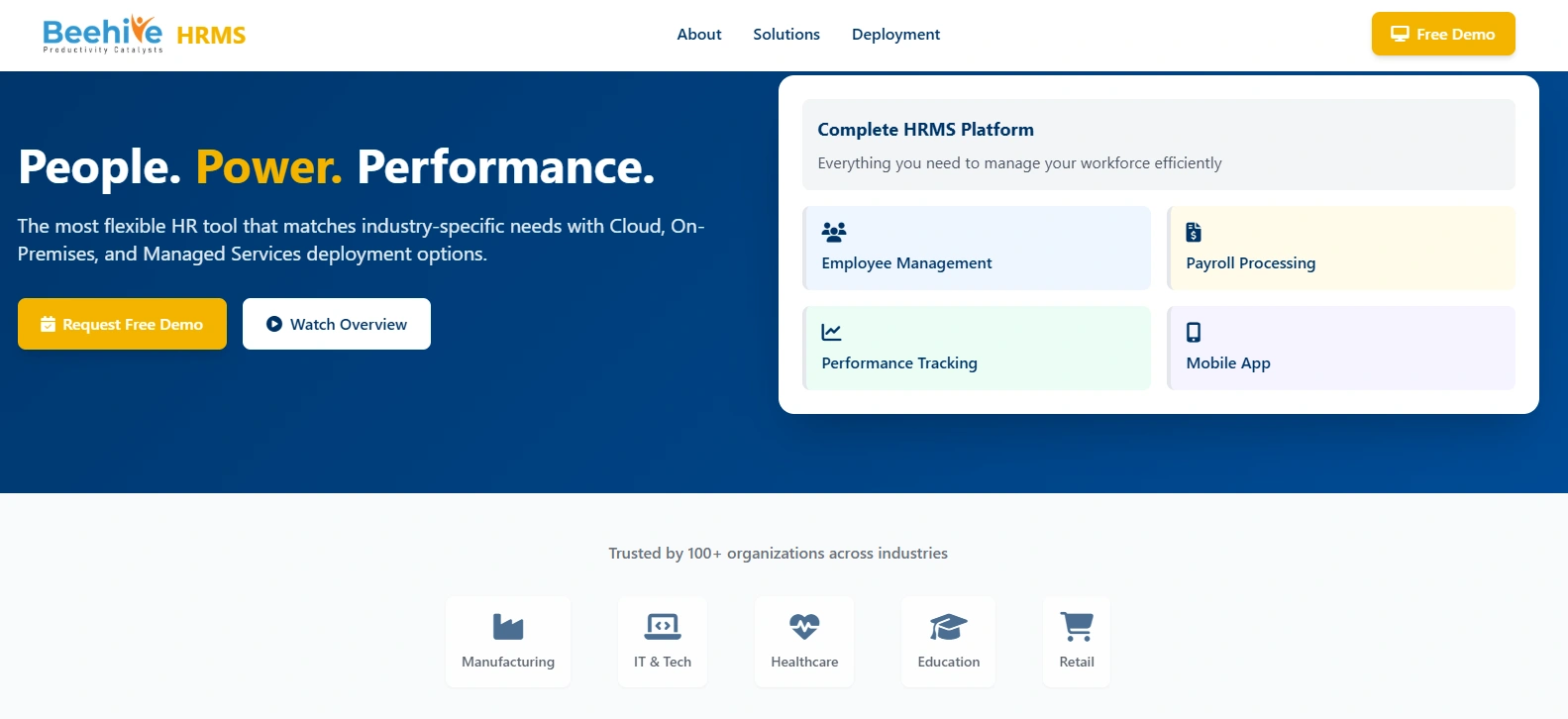1568x719 pixels.
Task: Click the Mobile App phone icon
Action: [x=1194, y=332]
